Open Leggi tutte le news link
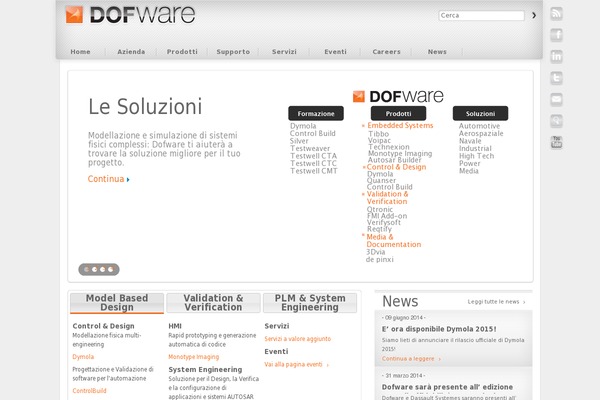 pyautogui.click(x=496, y=302)
